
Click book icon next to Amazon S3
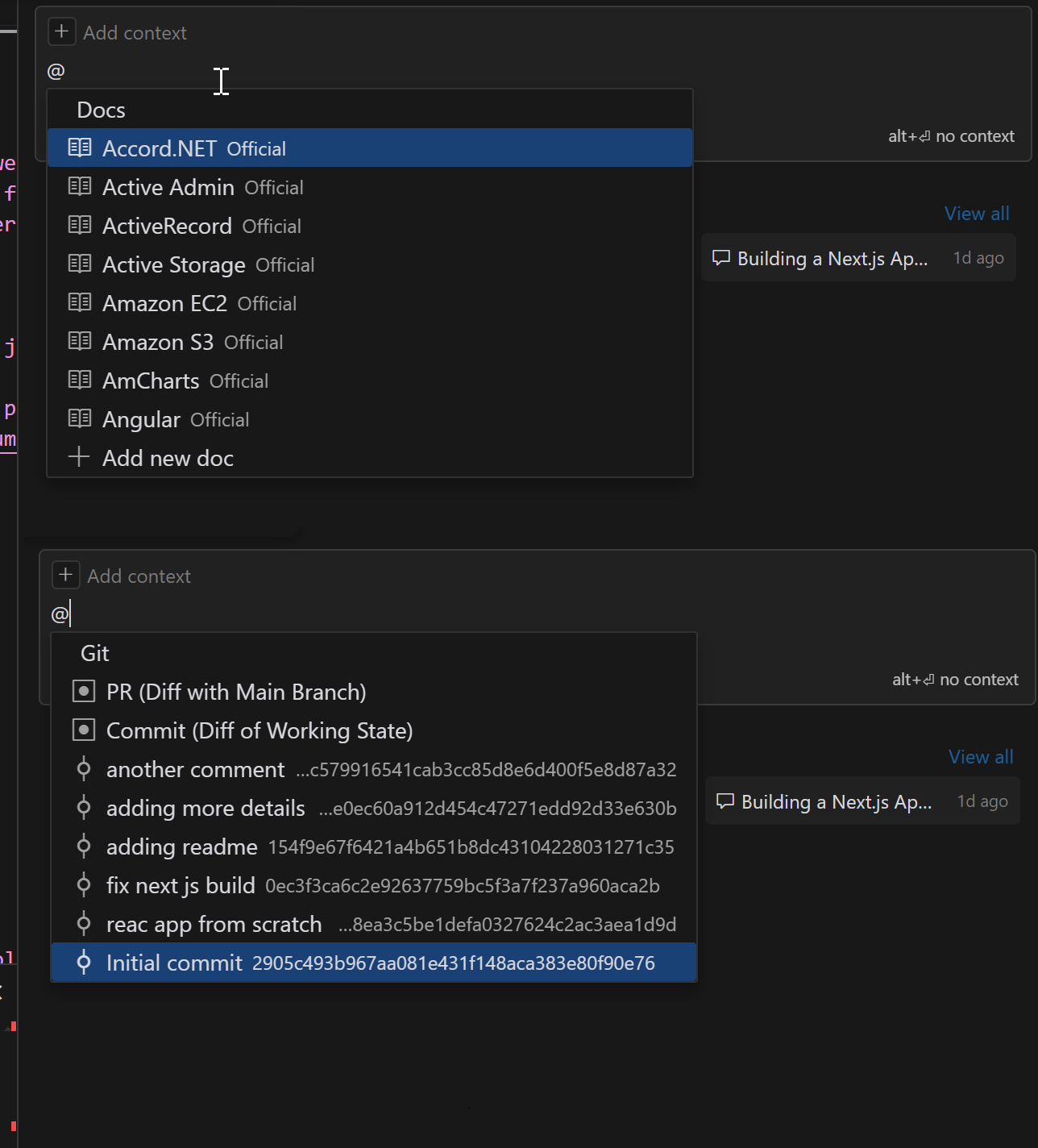[x=80, y=341]
